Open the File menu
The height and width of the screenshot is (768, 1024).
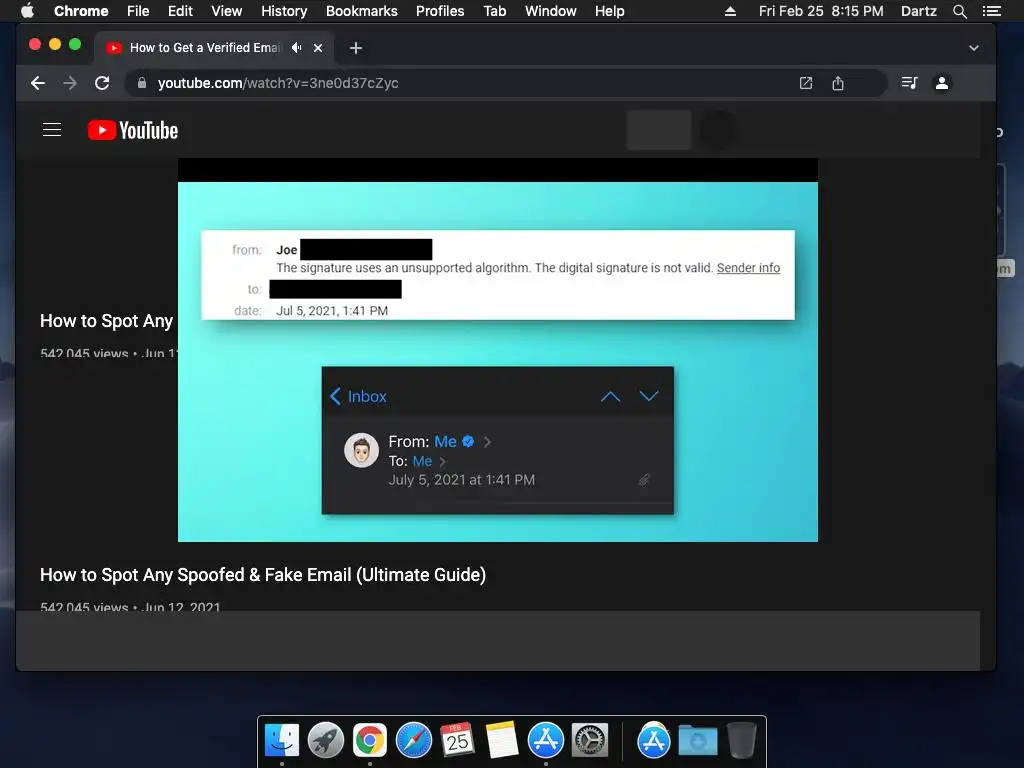click(x=138, y=11)
